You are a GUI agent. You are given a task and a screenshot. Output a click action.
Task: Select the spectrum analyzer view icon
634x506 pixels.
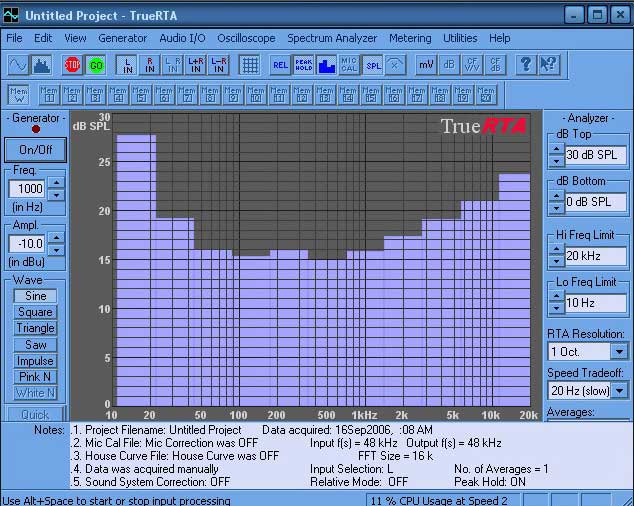[41, 65]
